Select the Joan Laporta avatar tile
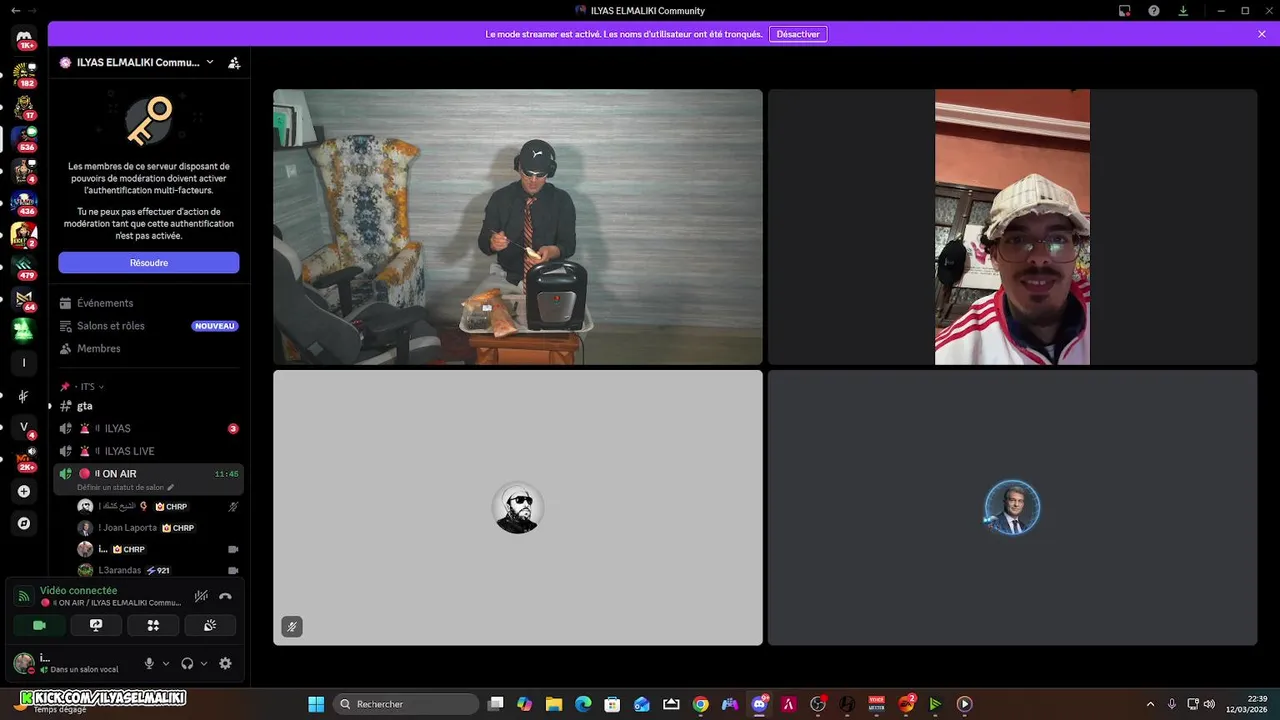This screenshot has width=1280, height=720. point(1012,508)
